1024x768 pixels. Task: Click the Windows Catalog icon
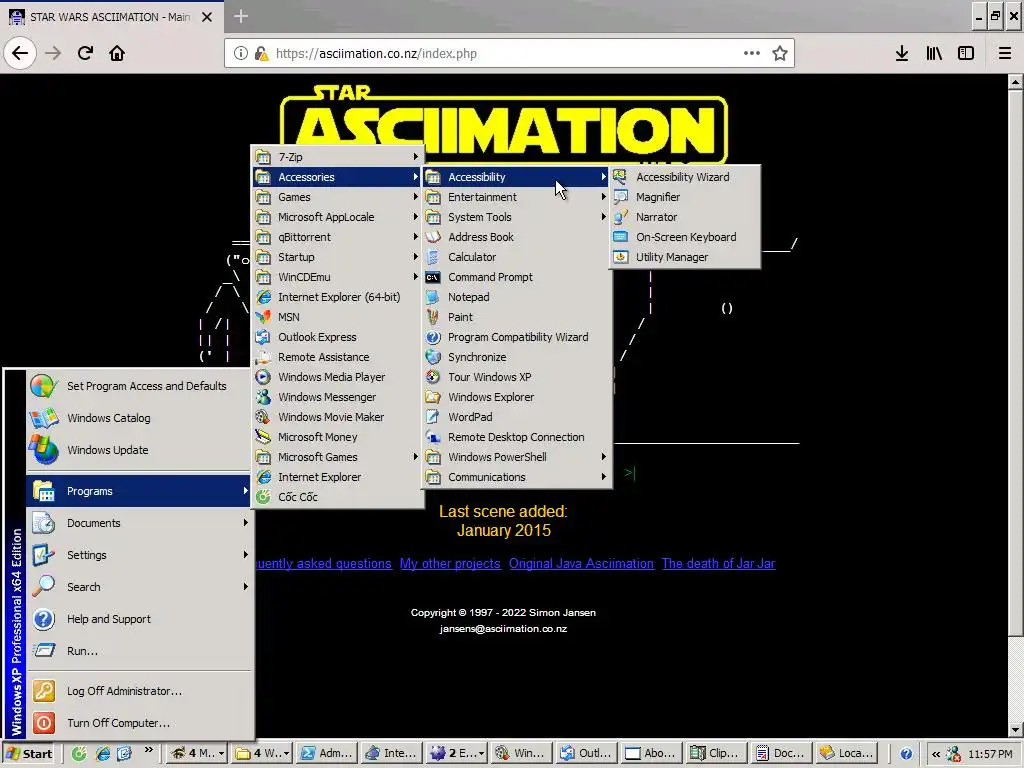(x=44, y=418)
